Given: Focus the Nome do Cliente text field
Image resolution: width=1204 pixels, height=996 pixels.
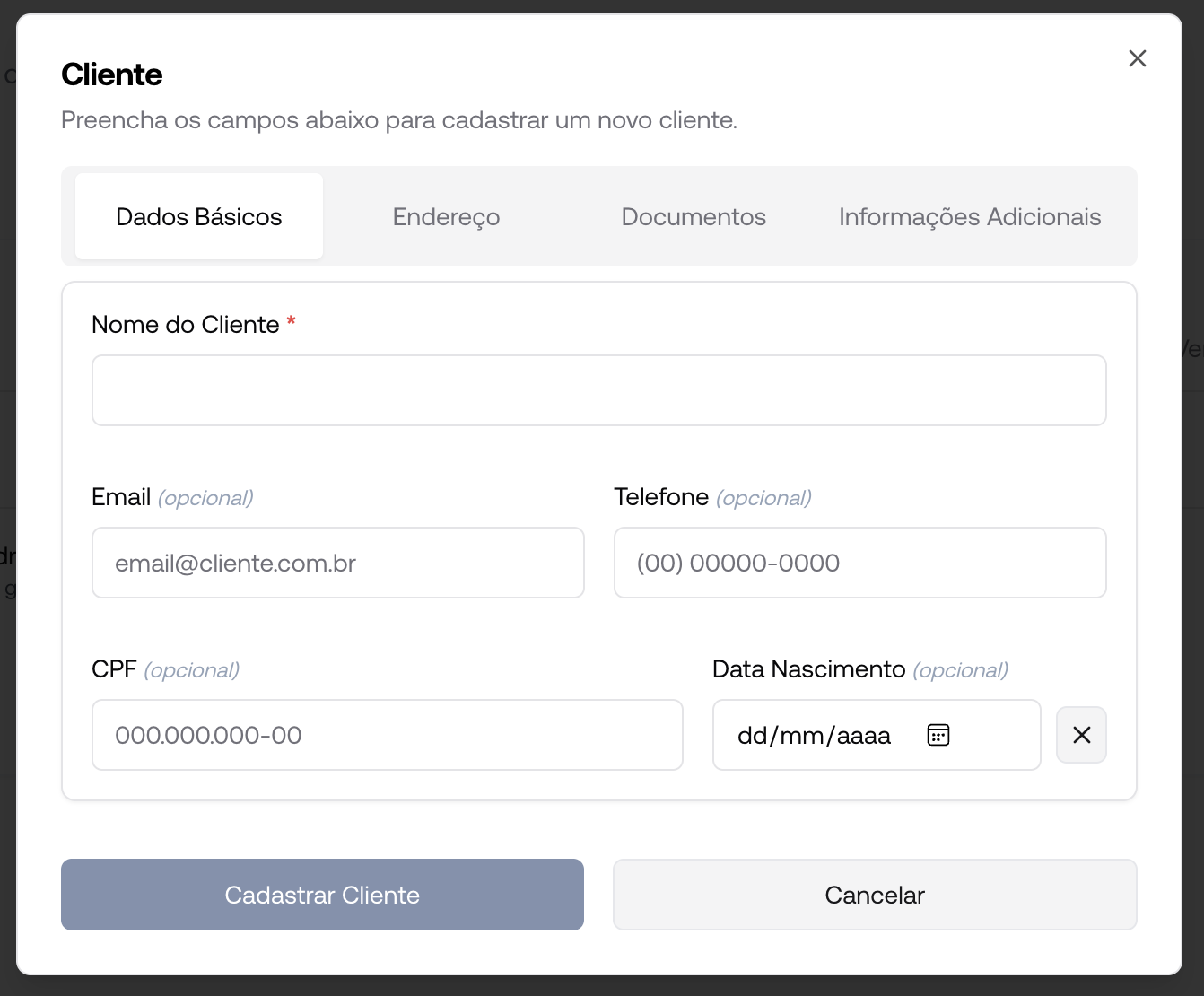Looking at the screenshot, I should click(598, 390).
